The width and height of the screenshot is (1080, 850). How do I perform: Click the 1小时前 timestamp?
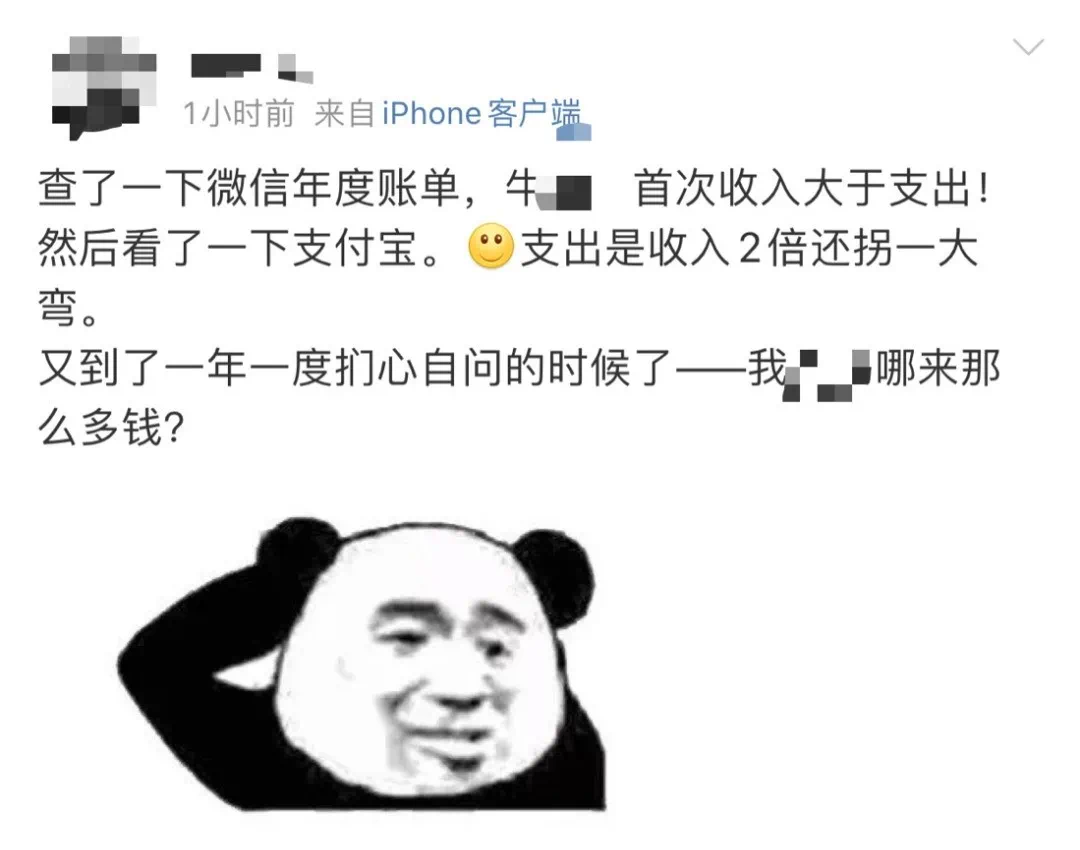[x=238, y=114]
